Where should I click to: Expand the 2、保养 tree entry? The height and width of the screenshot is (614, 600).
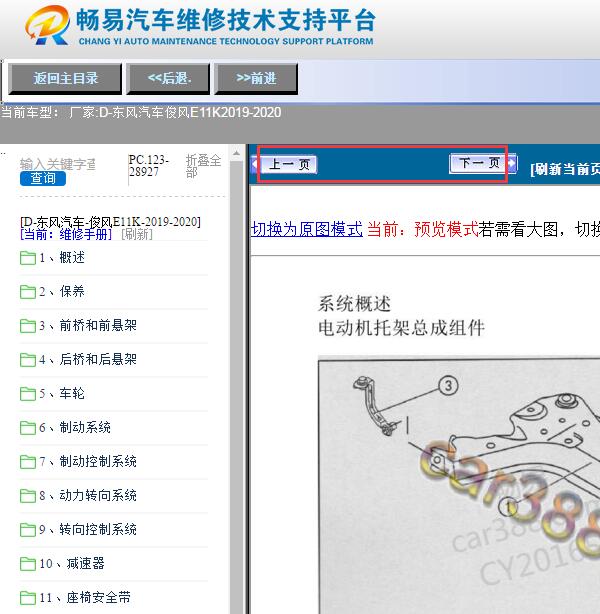pos(62,291)
